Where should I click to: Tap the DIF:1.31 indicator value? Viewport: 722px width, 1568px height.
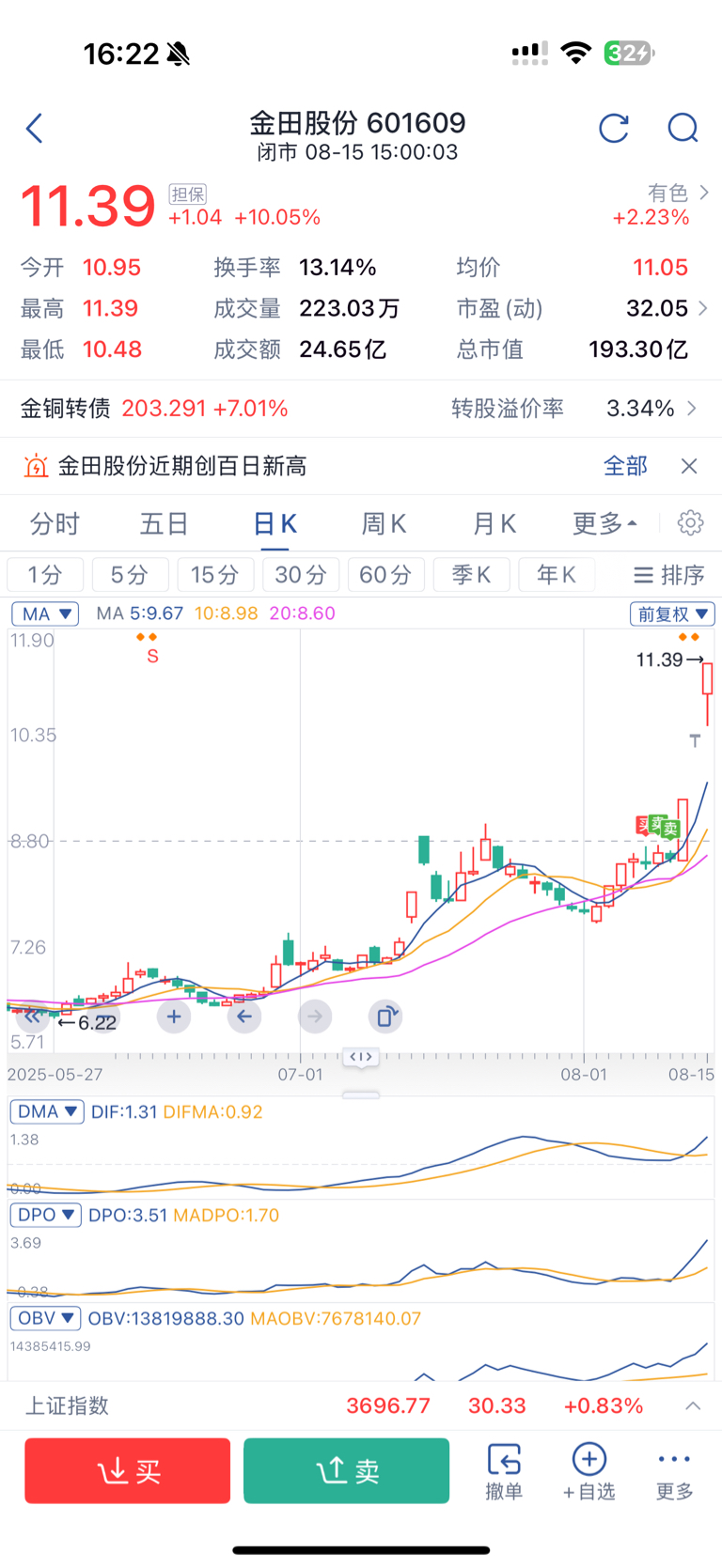pos(124,1111)
